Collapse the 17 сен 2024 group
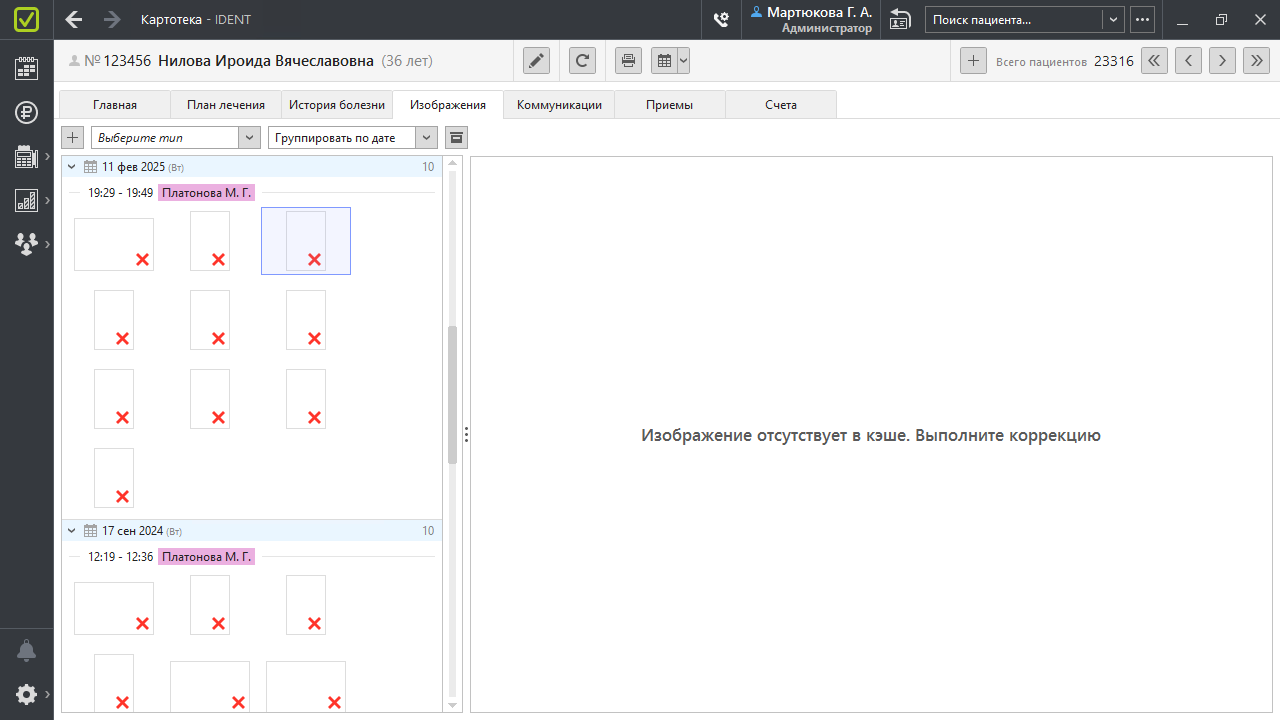1280x720 pixels. tap(71, 531)
